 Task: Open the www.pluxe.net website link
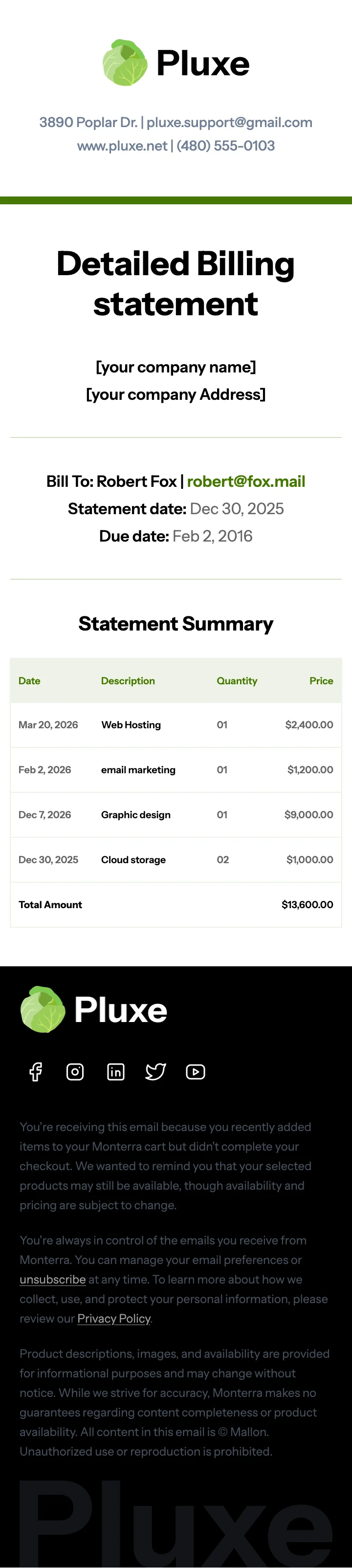tap(122, 146)
